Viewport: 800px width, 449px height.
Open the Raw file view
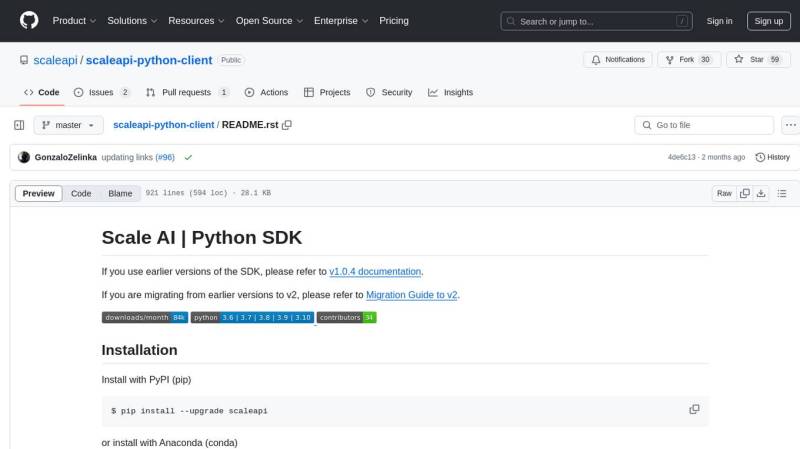click(x=724, y=193)
